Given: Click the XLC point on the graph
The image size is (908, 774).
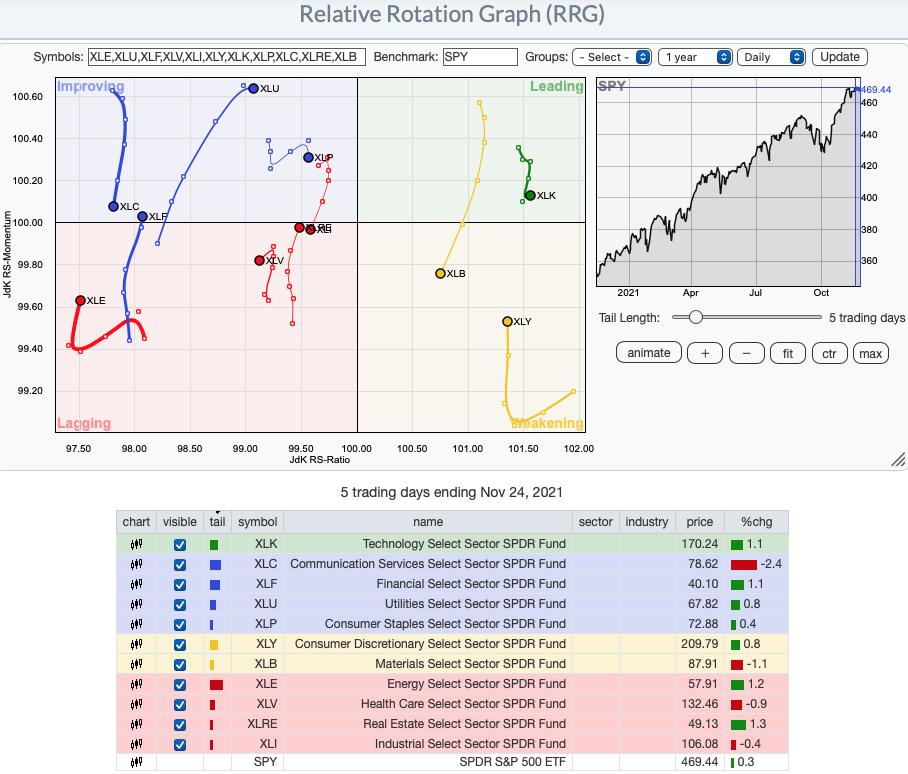Looking at the screenshot, I should (114, 207).
